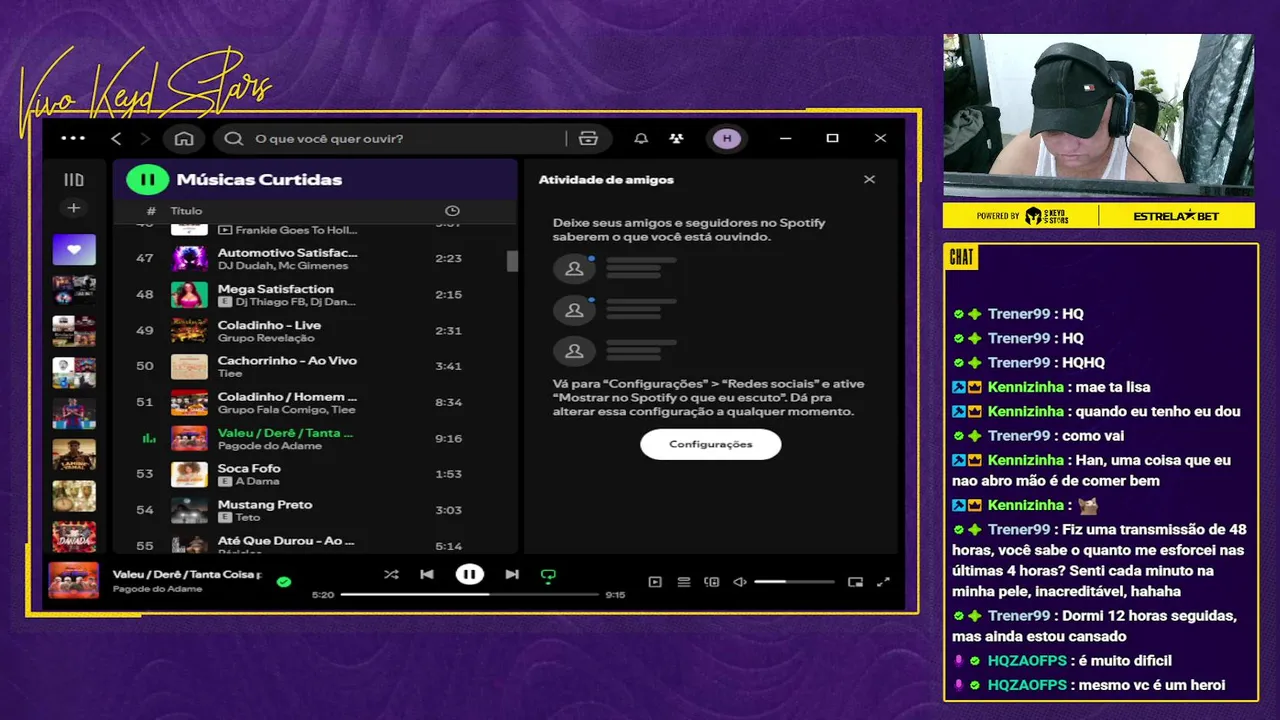Open the Spotify Home button
1280x720 pixels.
[184, 138]
